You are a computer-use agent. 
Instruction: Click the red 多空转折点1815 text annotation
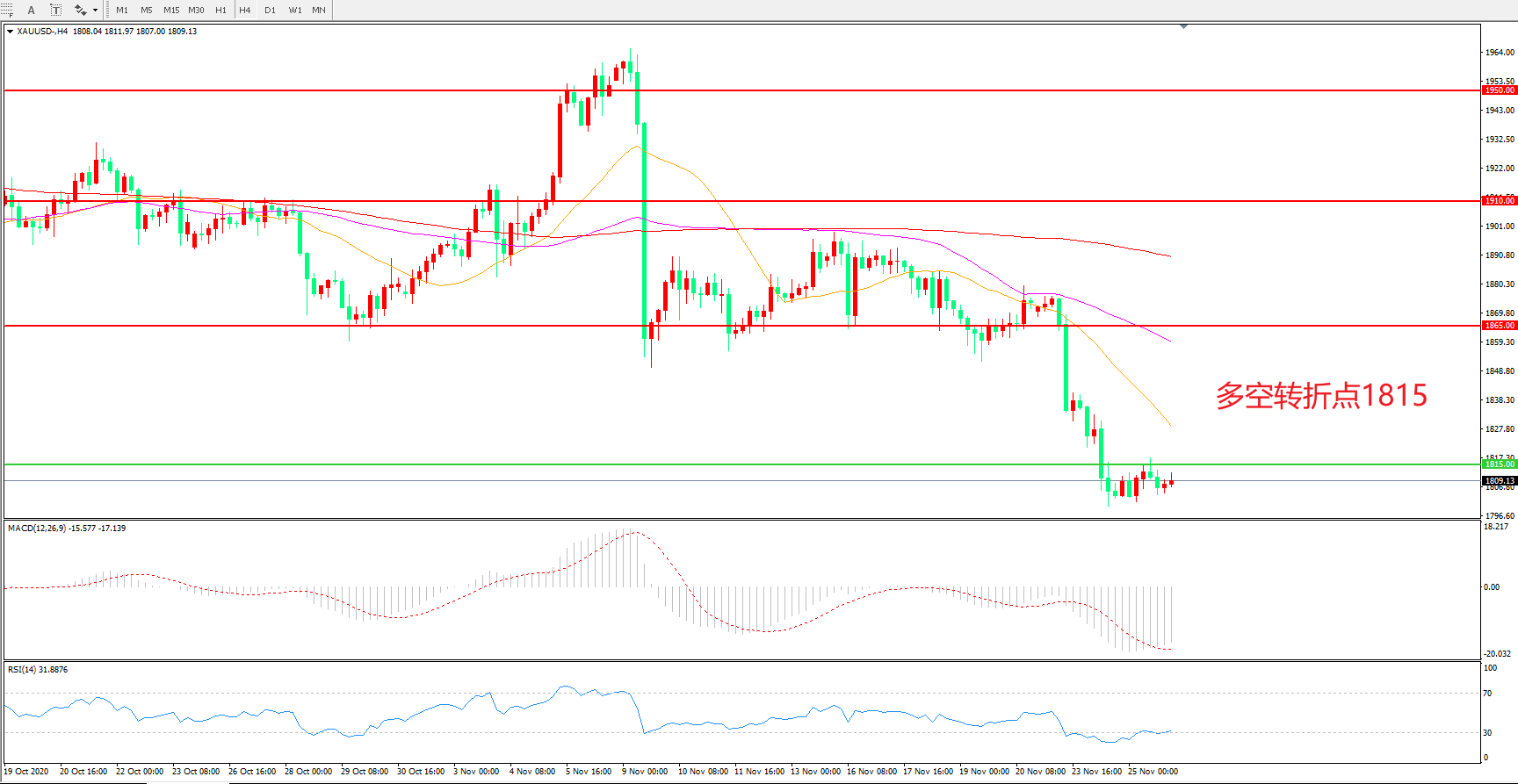pos(1321,396)
